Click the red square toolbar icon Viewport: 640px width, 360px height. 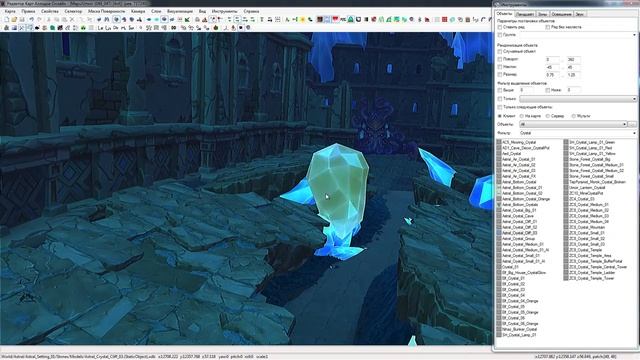(444, 20)
